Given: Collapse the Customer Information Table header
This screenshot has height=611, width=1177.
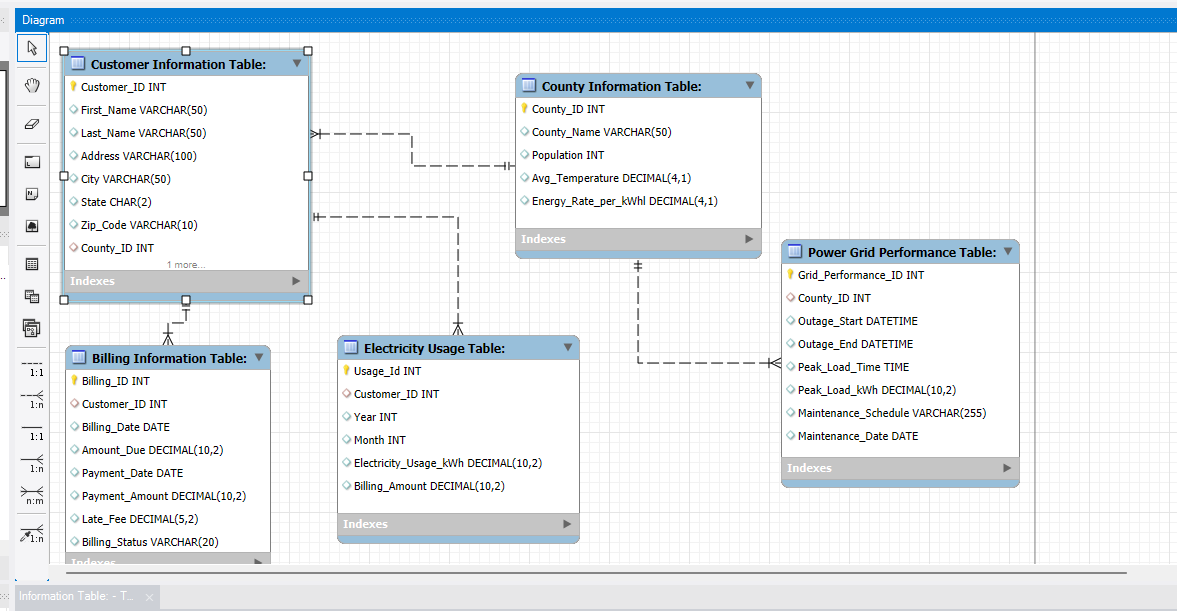Looking at the screenshot, I should click(x=296, y=63).
